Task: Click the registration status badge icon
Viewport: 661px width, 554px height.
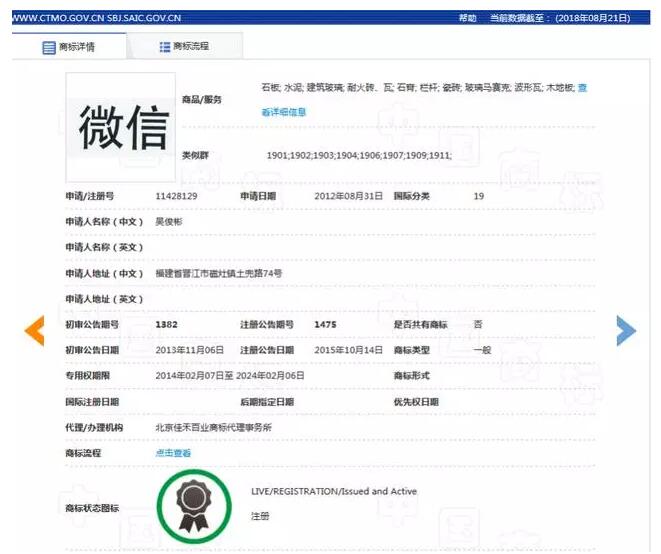Action: point(194,506)
